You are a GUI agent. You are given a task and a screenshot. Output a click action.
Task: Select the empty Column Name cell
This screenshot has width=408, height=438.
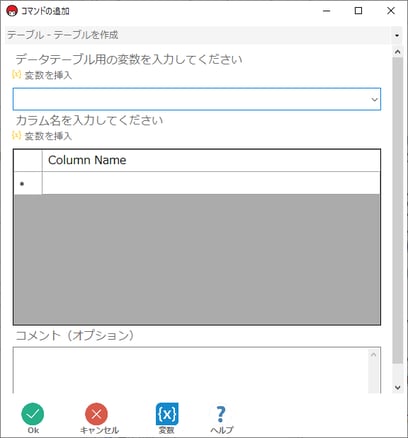pos(211,183)
